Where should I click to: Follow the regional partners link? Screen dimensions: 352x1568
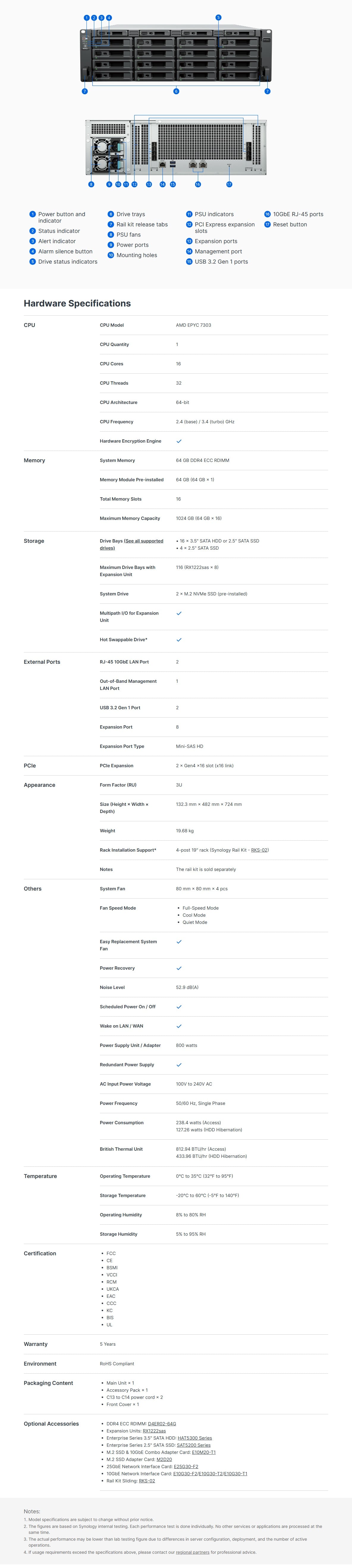pyautogui.click(x=192, y=1552)
